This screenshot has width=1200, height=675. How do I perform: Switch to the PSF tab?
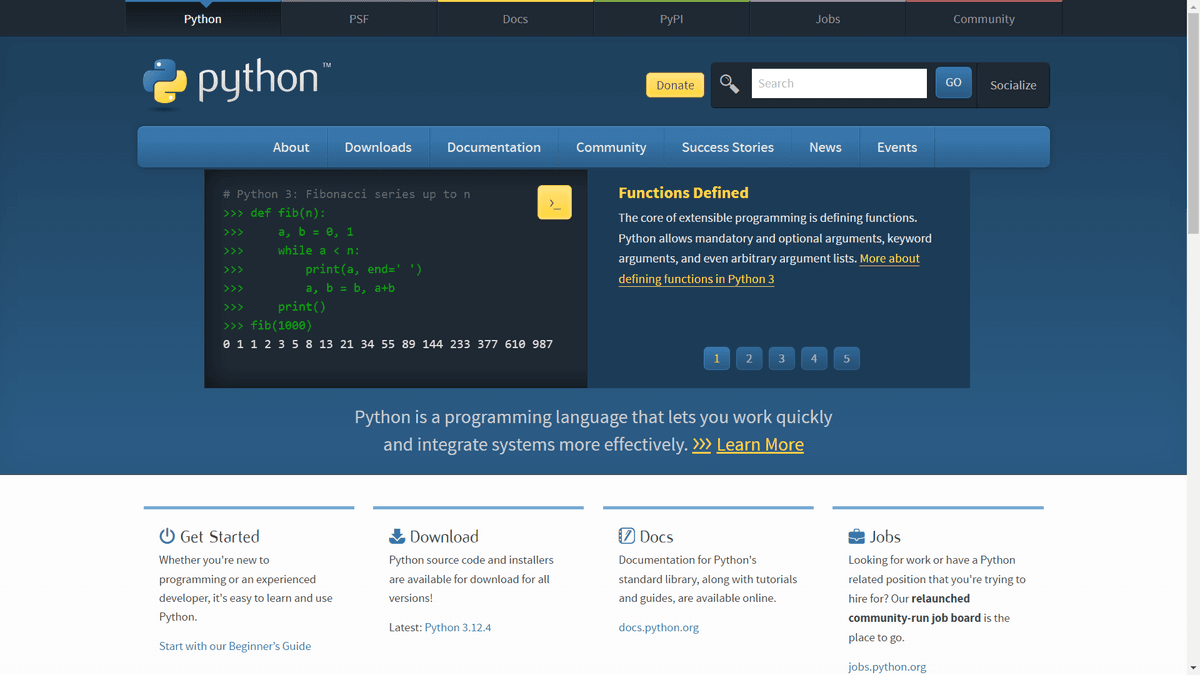click(358, 17)
